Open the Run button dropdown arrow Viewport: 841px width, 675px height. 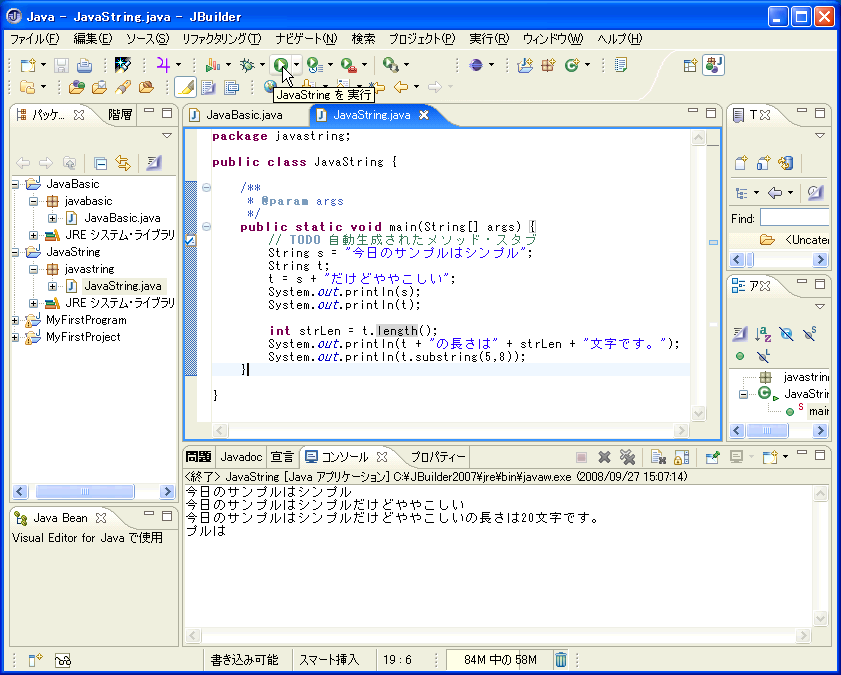pos(297,65)
